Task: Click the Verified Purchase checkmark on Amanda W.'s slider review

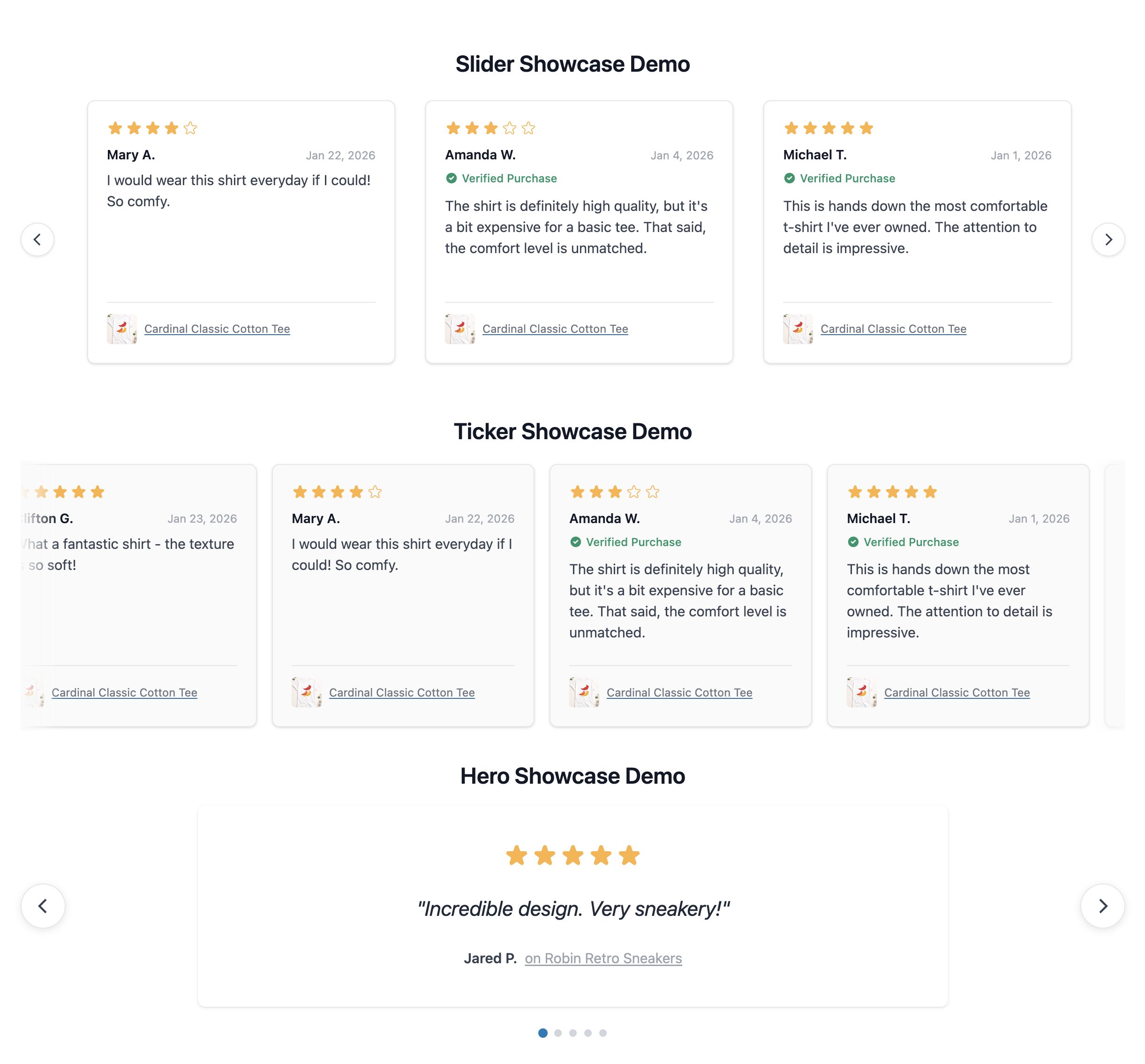Action: point(452,179)
